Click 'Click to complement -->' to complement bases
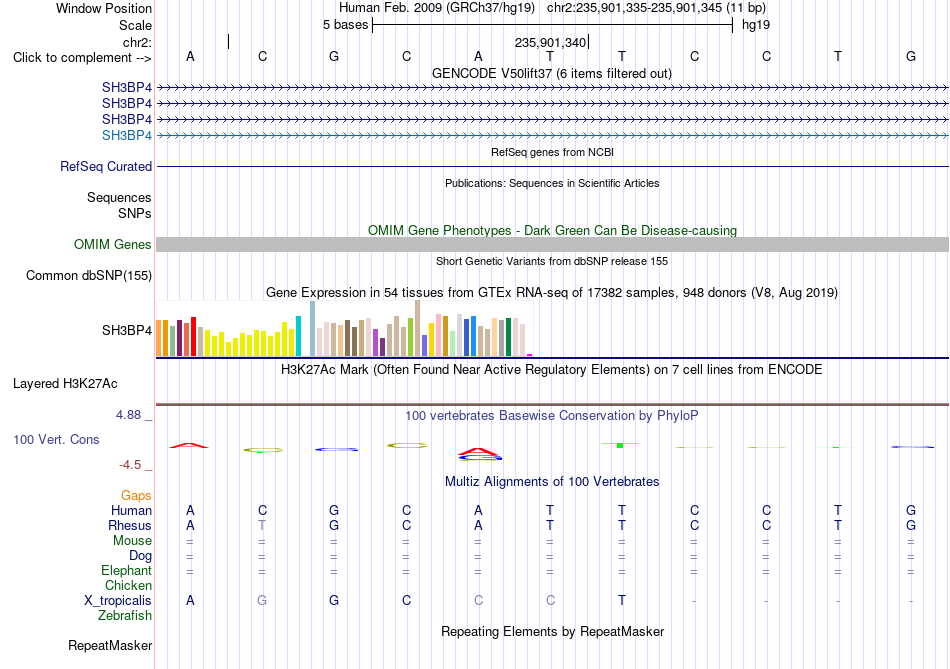Screen dimensions: 950x669 click(x=82, y=58)
